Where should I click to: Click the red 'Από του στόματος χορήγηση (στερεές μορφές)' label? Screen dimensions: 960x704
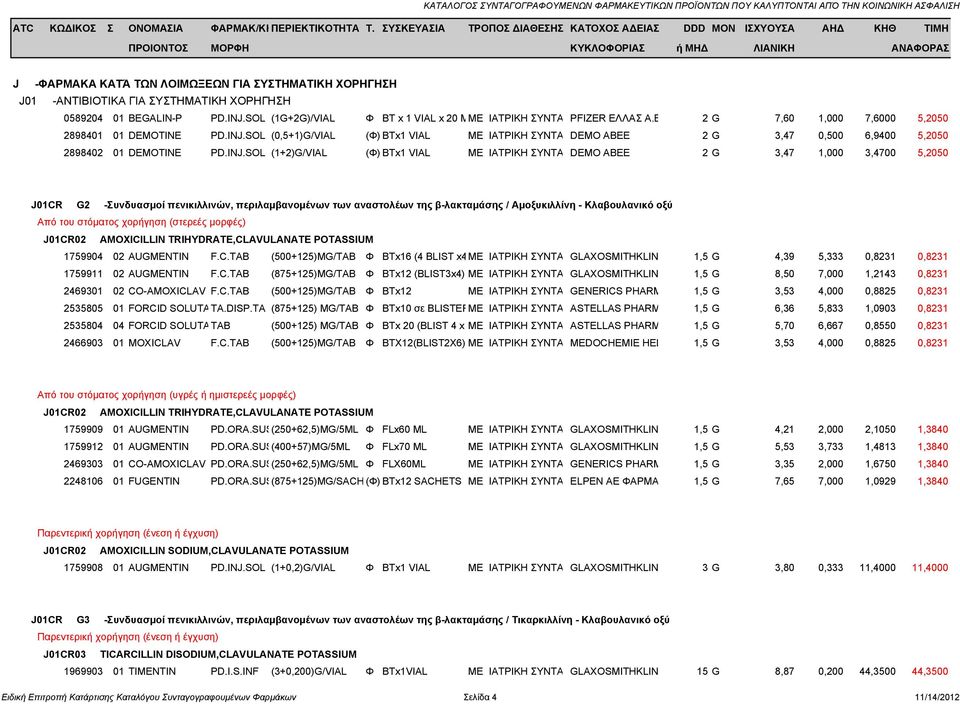coord(141,222)
